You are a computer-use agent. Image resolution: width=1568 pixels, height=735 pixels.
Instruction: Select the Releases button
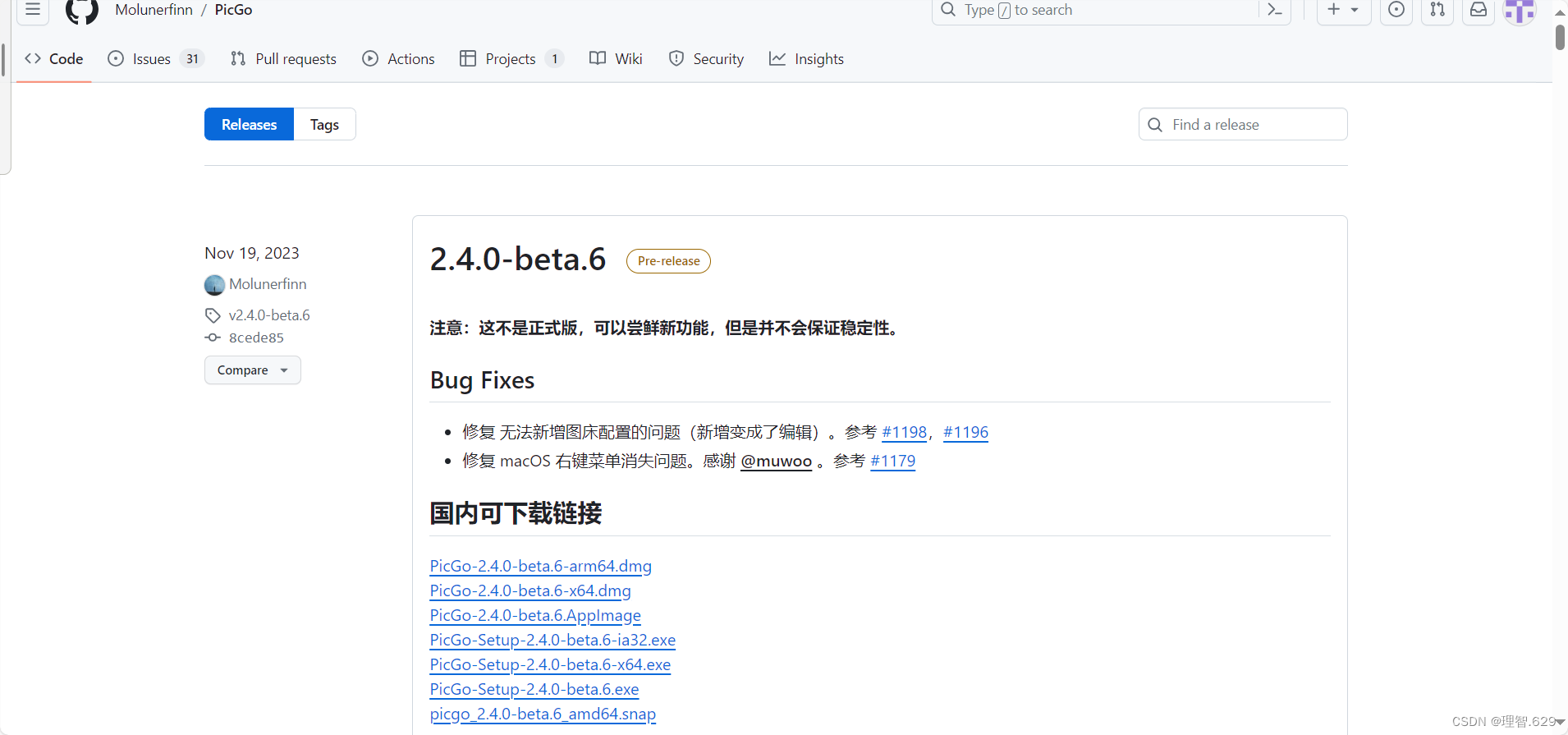pos(249,124)
